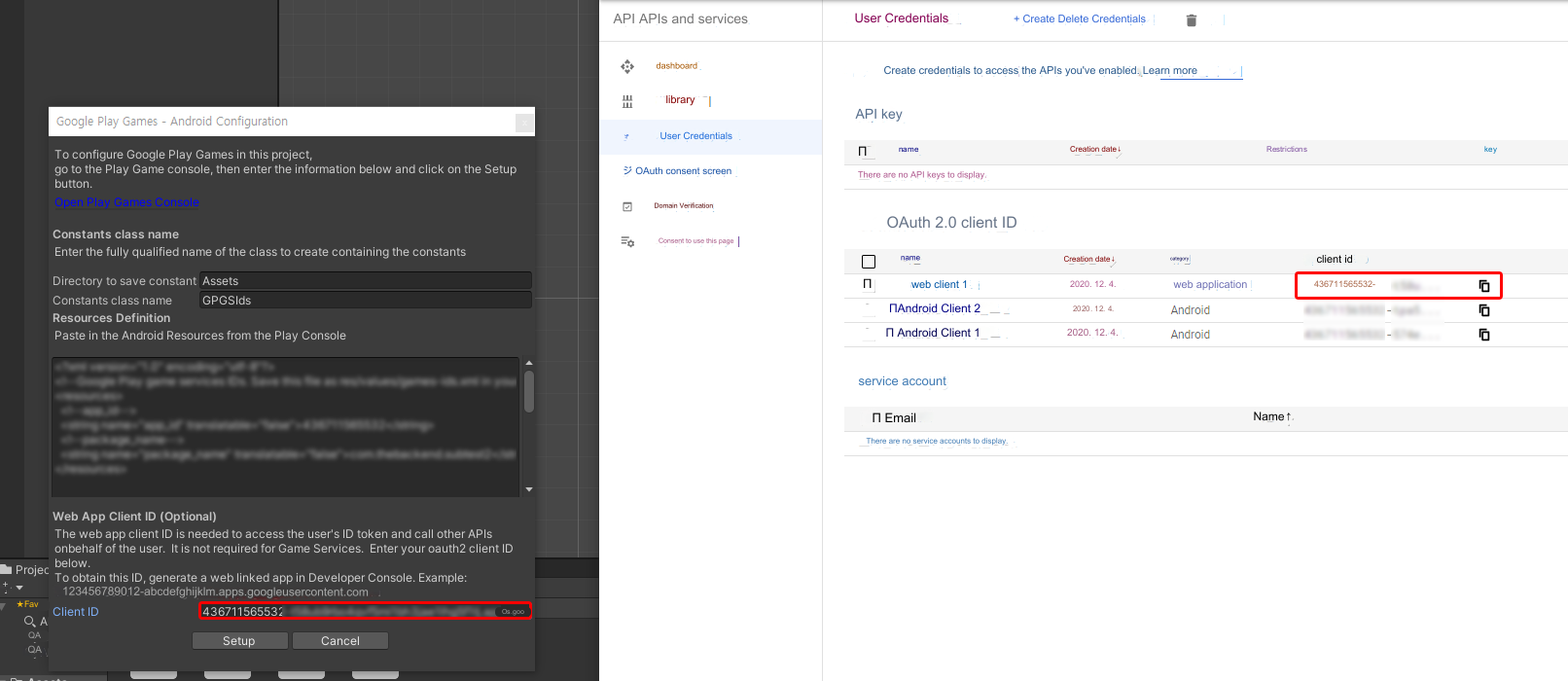1568x681 pixels.
Task: Click the Cancel button in the dialog
Action: [x=340, y=641]
